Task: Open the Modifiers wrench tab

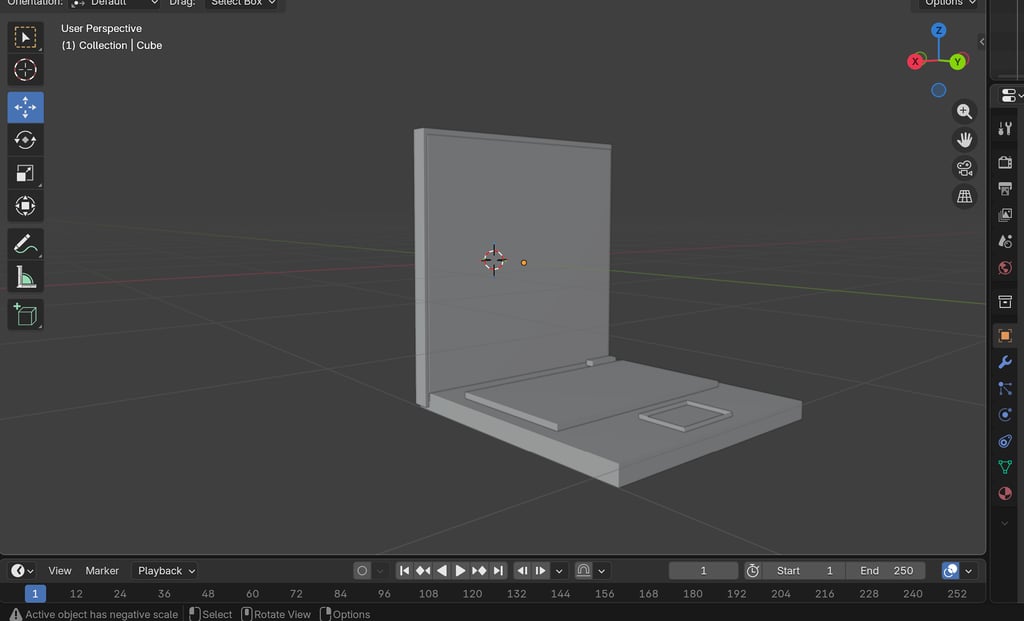Action: [1005, 362]
